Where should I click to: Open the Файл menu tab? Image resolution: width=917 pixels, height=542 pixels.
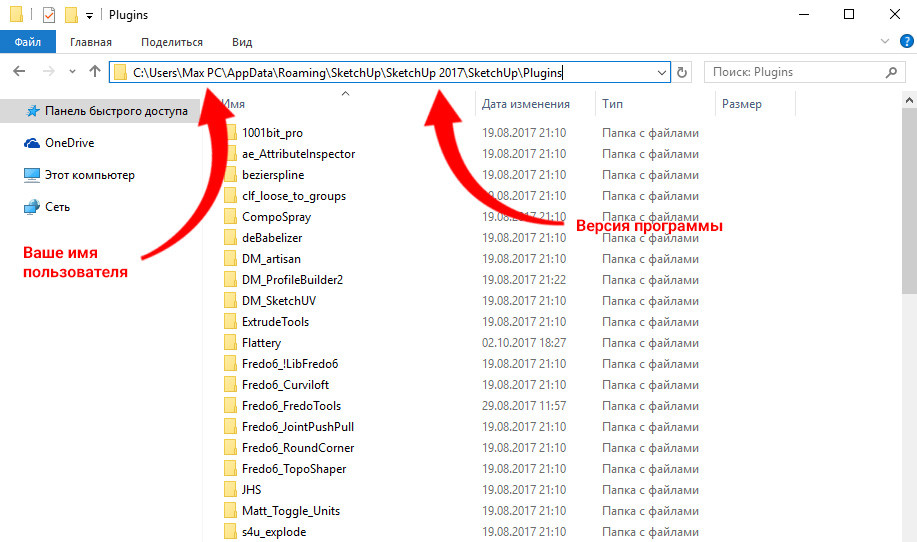pos(27,42)
